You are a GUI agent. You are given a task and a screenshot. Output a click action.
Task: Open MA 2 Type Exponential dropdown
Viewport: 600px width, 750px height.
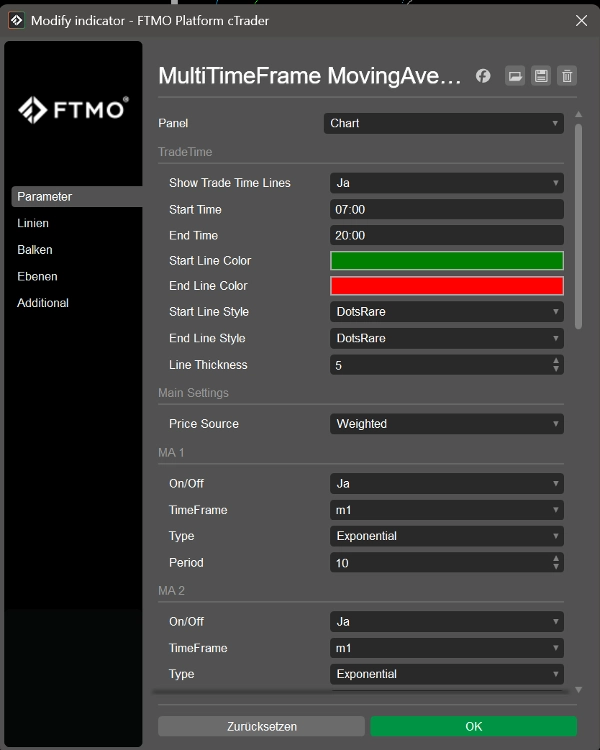click(446, 674)
